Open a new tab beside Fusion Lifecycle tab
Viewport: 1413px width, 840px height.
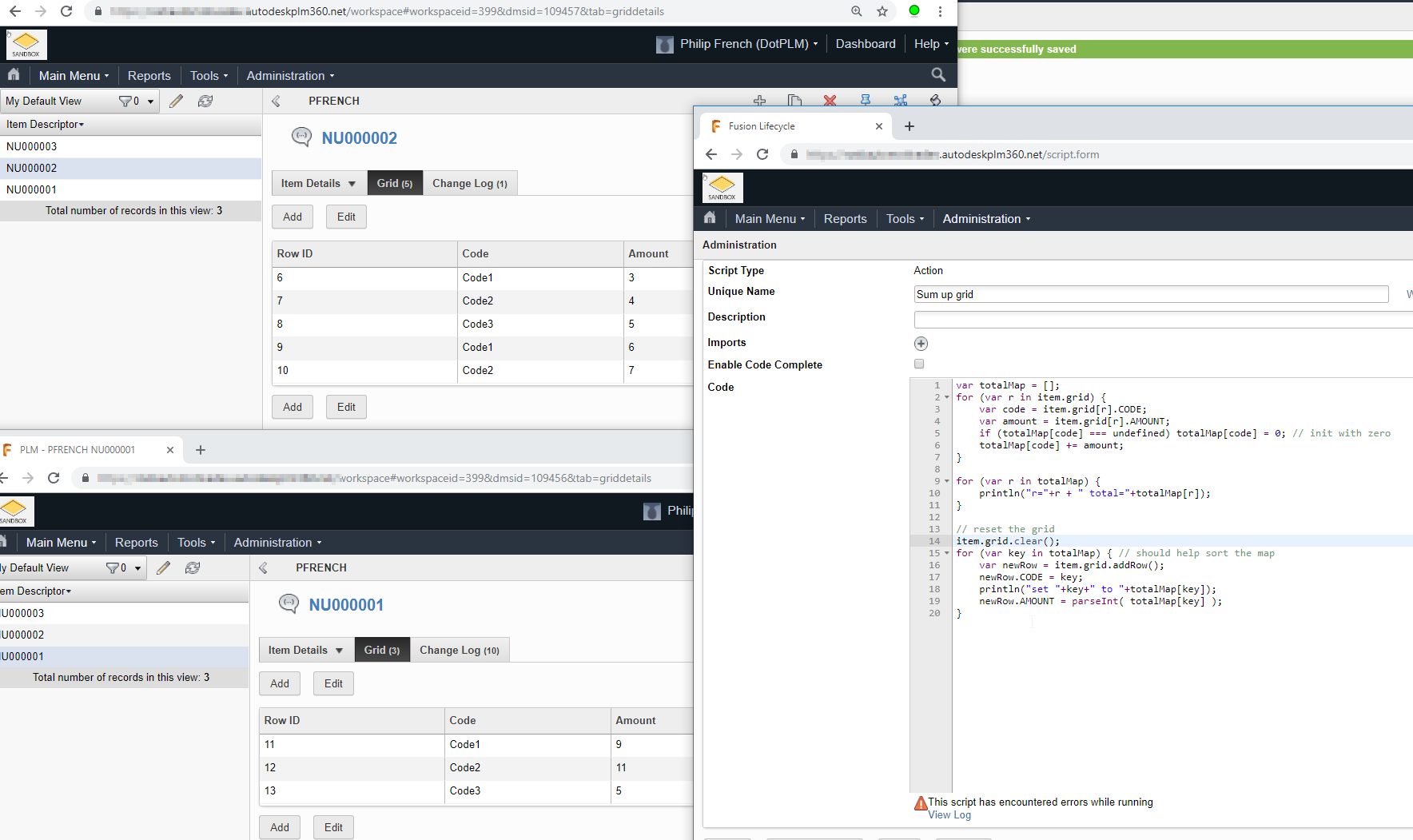click(909, 126)
